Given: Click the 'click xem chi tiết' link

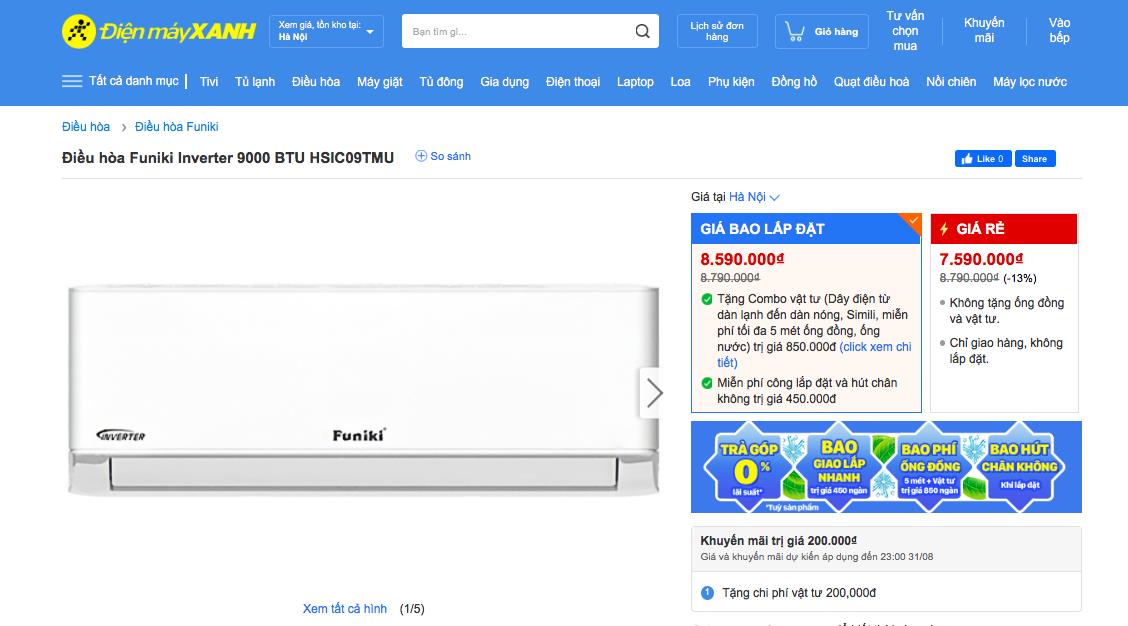Looking at the screenshot, I should click(x=875, y=347).
